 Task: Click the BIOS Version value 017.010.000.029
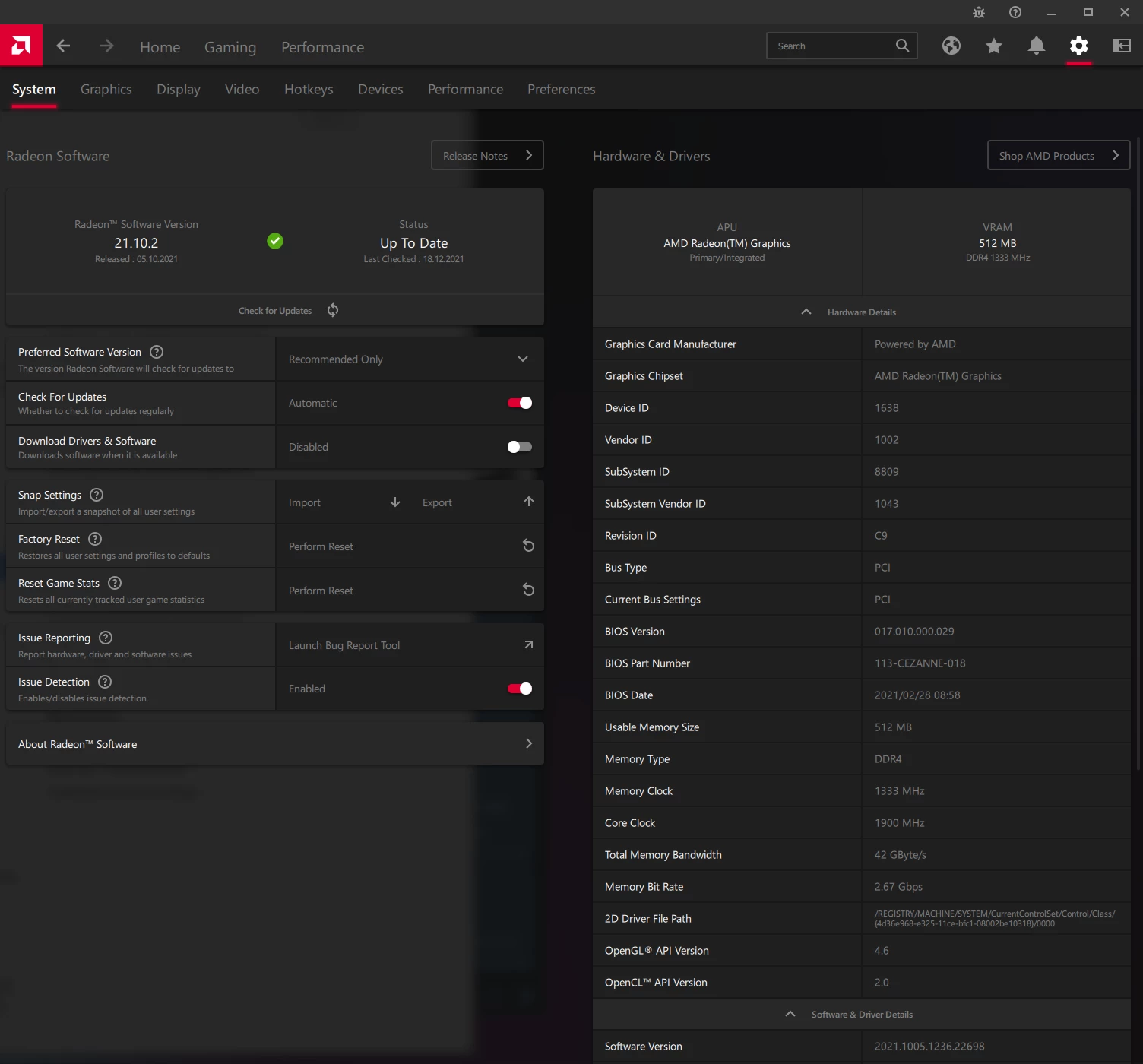pos(914,632)
